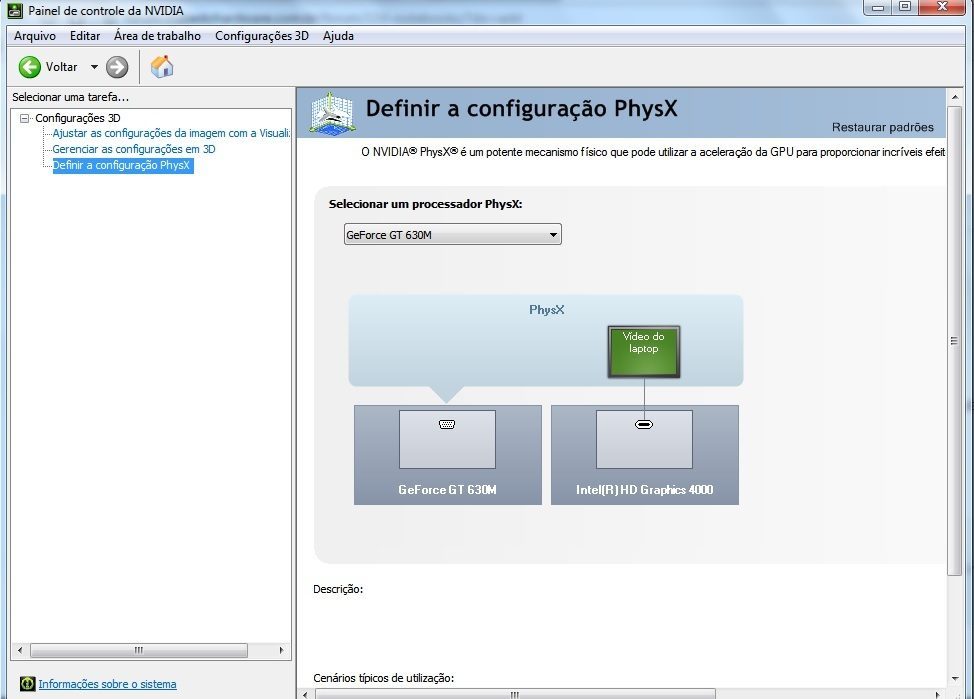Click the VGA connector icon on GeForce GT 630M
This screenshot has height=699, width=974.
pyautogui.click(x=447, y=424)
